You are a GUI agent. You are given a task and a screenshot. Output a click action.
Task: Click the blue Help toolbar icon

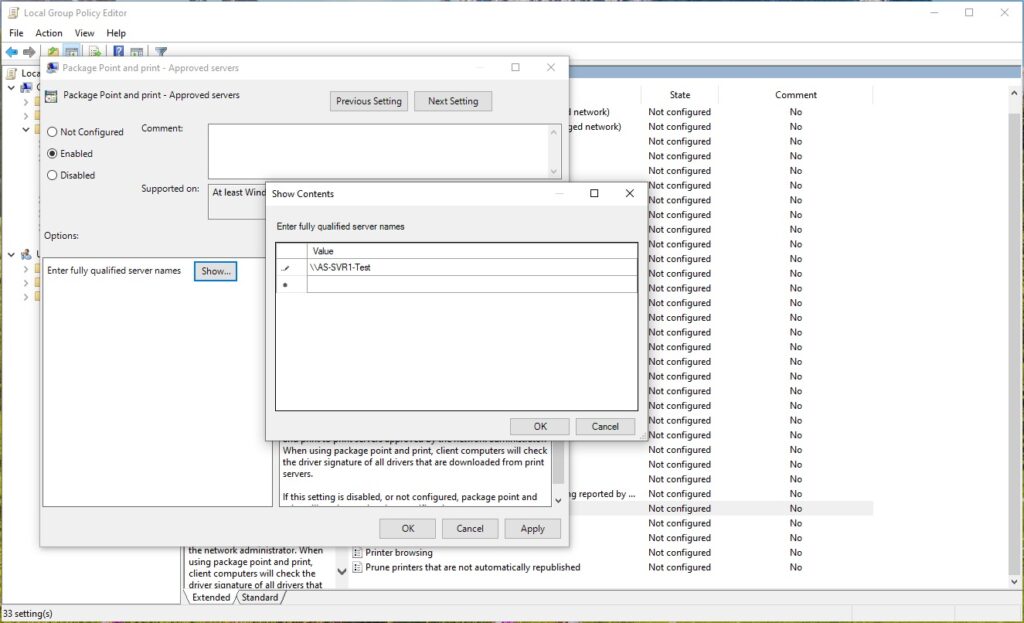click(x=118, y=52)
